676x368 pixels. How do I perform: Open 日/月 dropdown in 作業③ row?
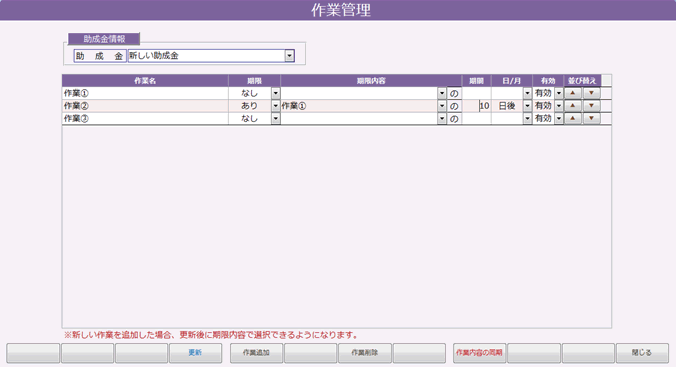527,118
